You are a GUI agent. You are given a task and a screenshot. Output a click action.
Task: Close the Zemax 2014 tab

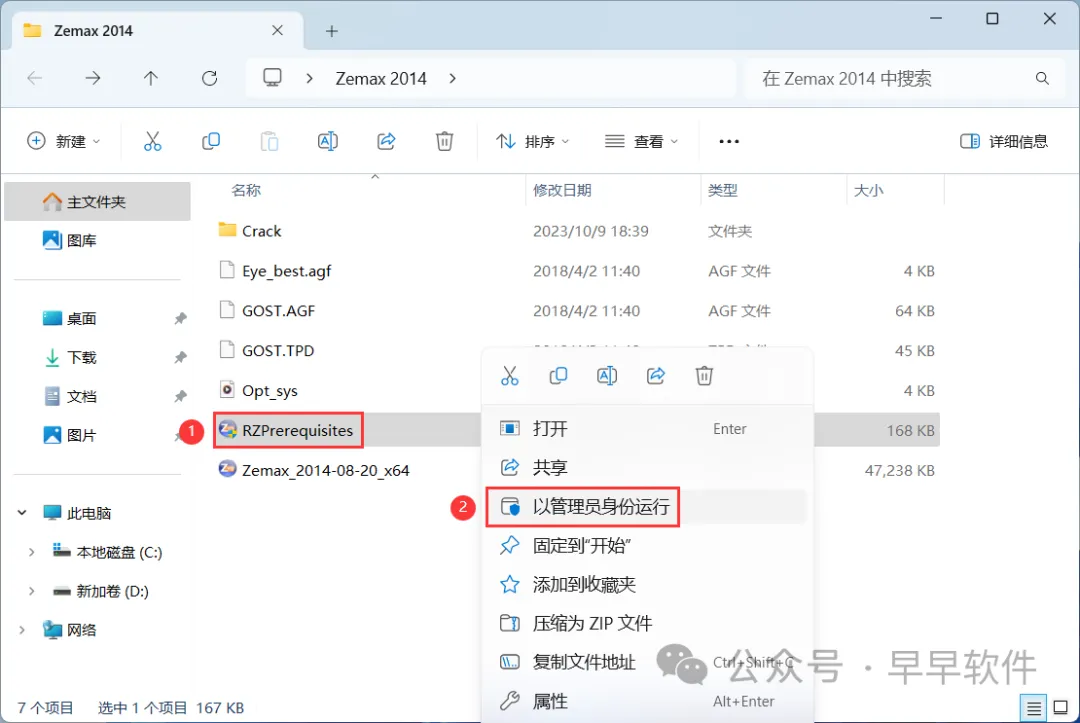277,30
